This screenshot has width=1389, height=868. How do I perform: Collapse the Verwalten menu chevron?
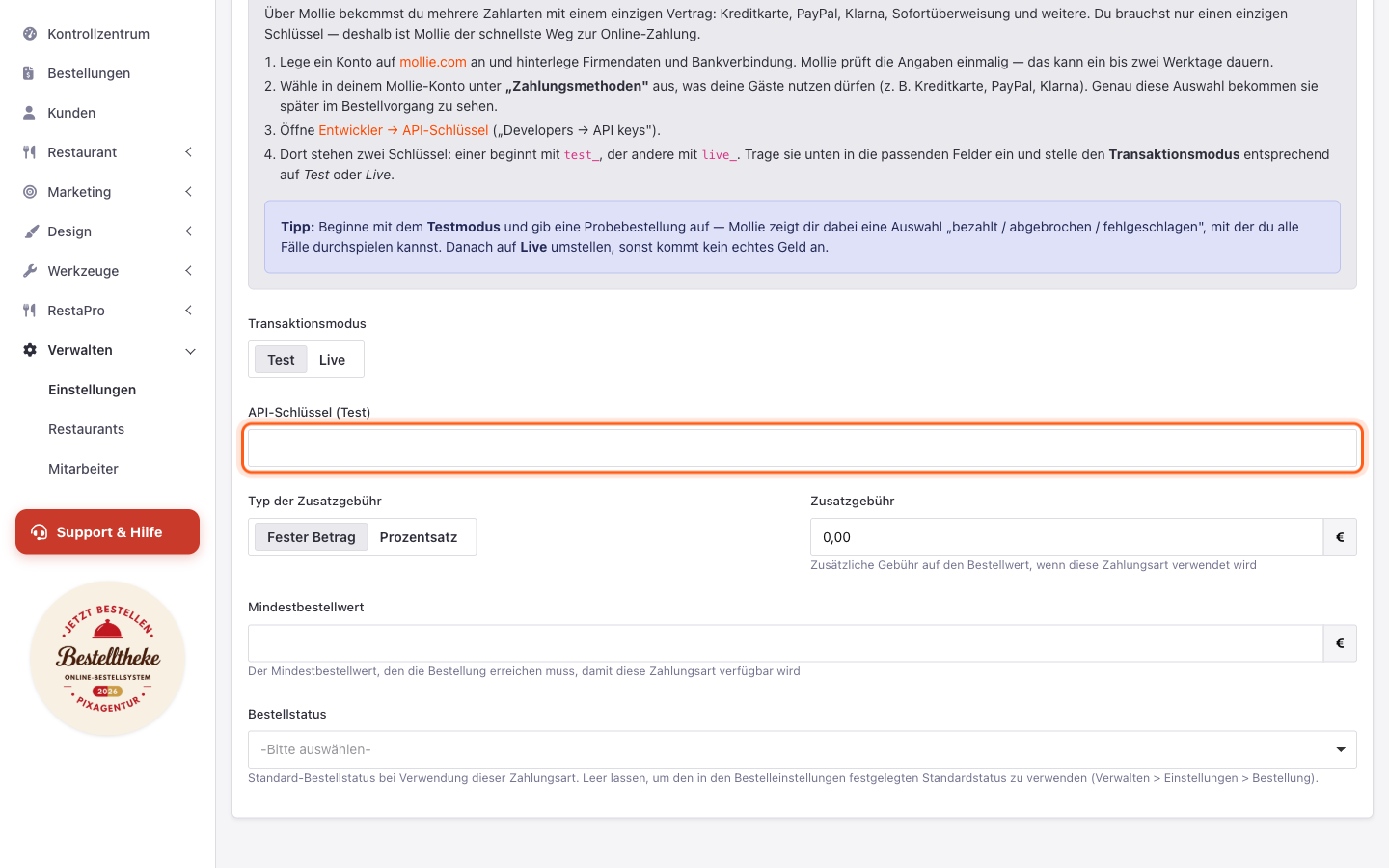(x=190, y=351)
